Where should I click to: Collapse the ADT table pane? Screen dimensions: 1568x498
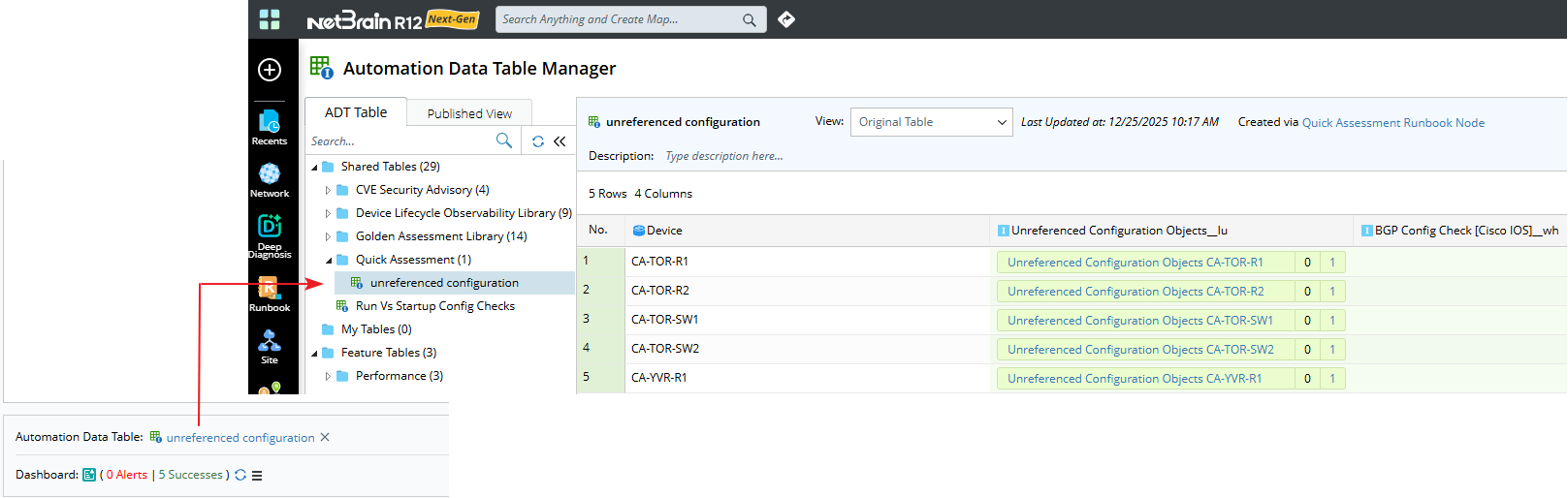tap(560, 141)
